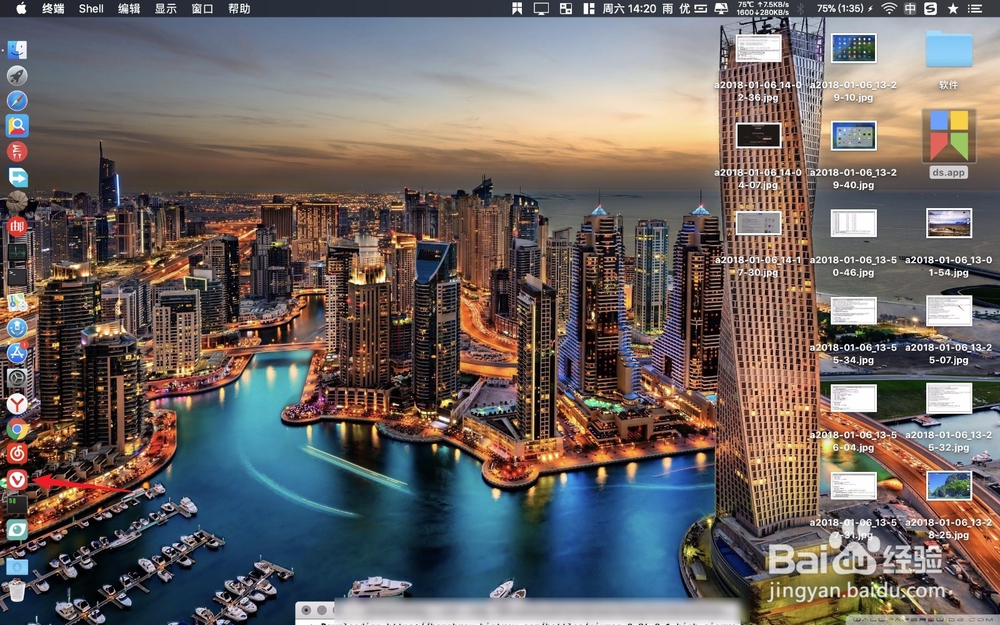Viewport: 1000px width, 625px height.
Task: Open the Shell menu
Action: coord(91,8)
